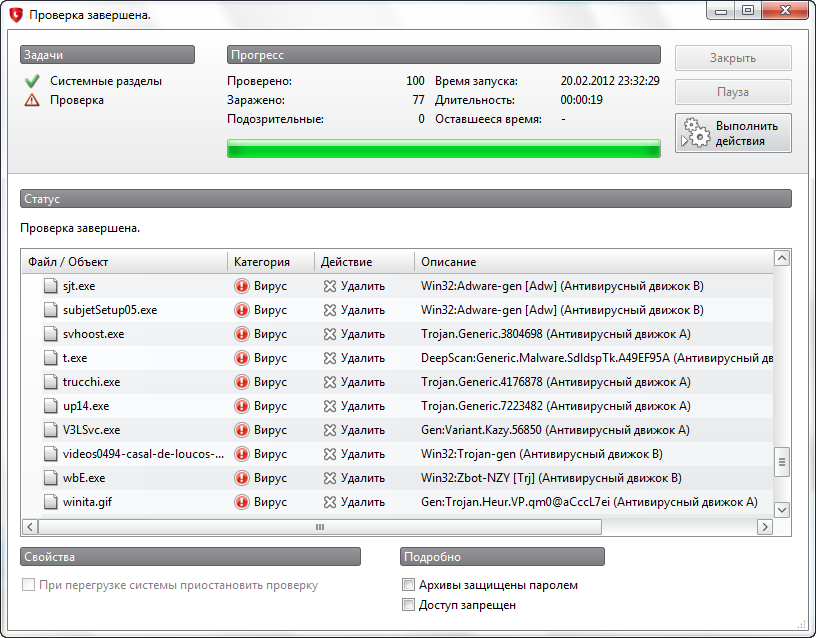
Task: Toggle При перегрузке системы приостановить проверку checkbox
Action: coord(28,584)
